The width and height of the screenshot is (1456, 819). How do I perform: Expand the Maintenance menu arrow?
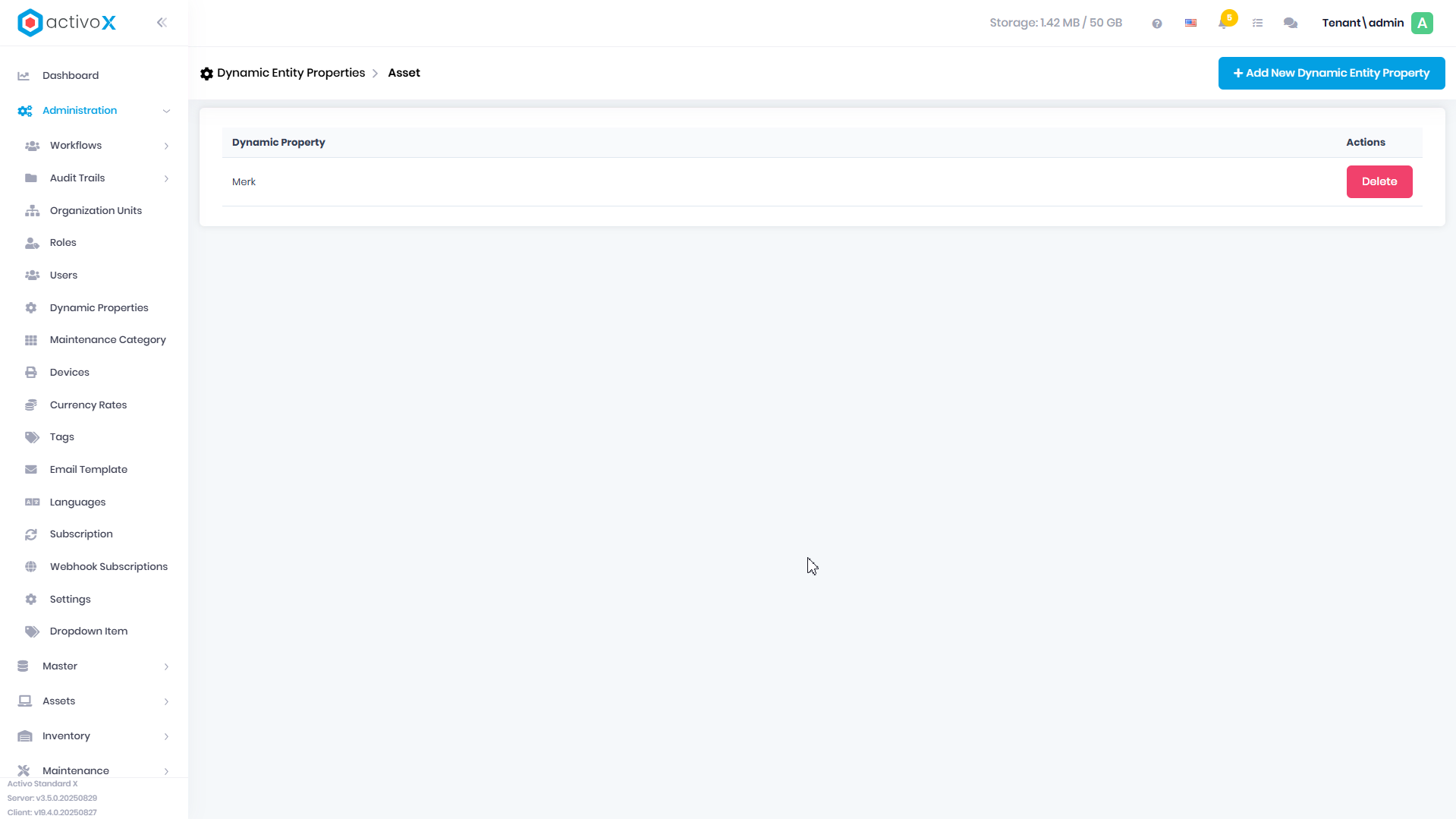pos(166,771)
